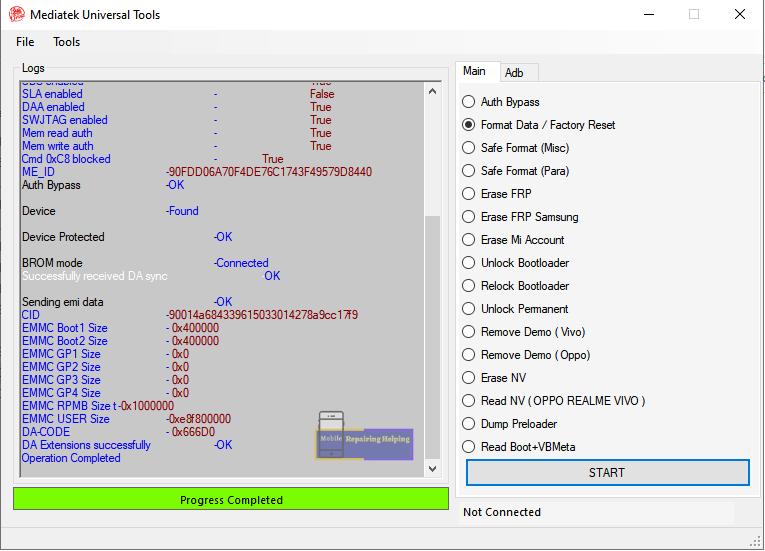Select Format Data / Factory Reset option
The image size is (765, 551).
point(539,125)
